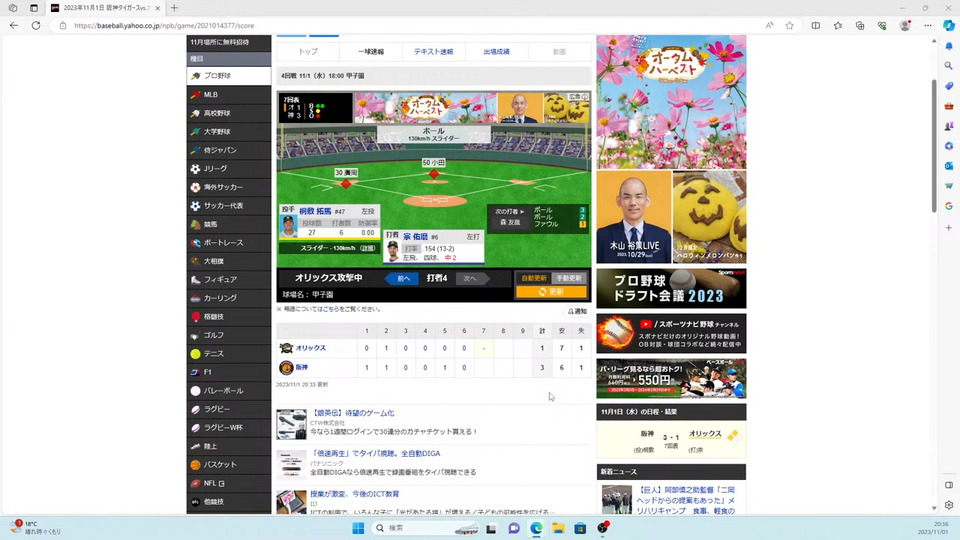Open Windows Start menu
Viewport: 960px width, 540px height.
pos(358,528)
